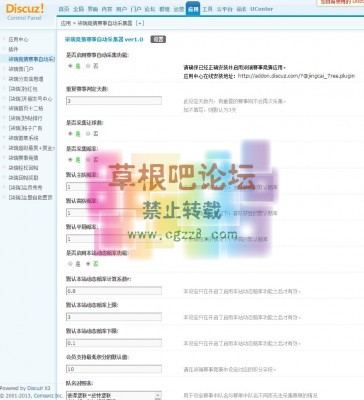Click the default away-win odds input
364x400 pixels.
pyautogui.click(x=114, y=213)
